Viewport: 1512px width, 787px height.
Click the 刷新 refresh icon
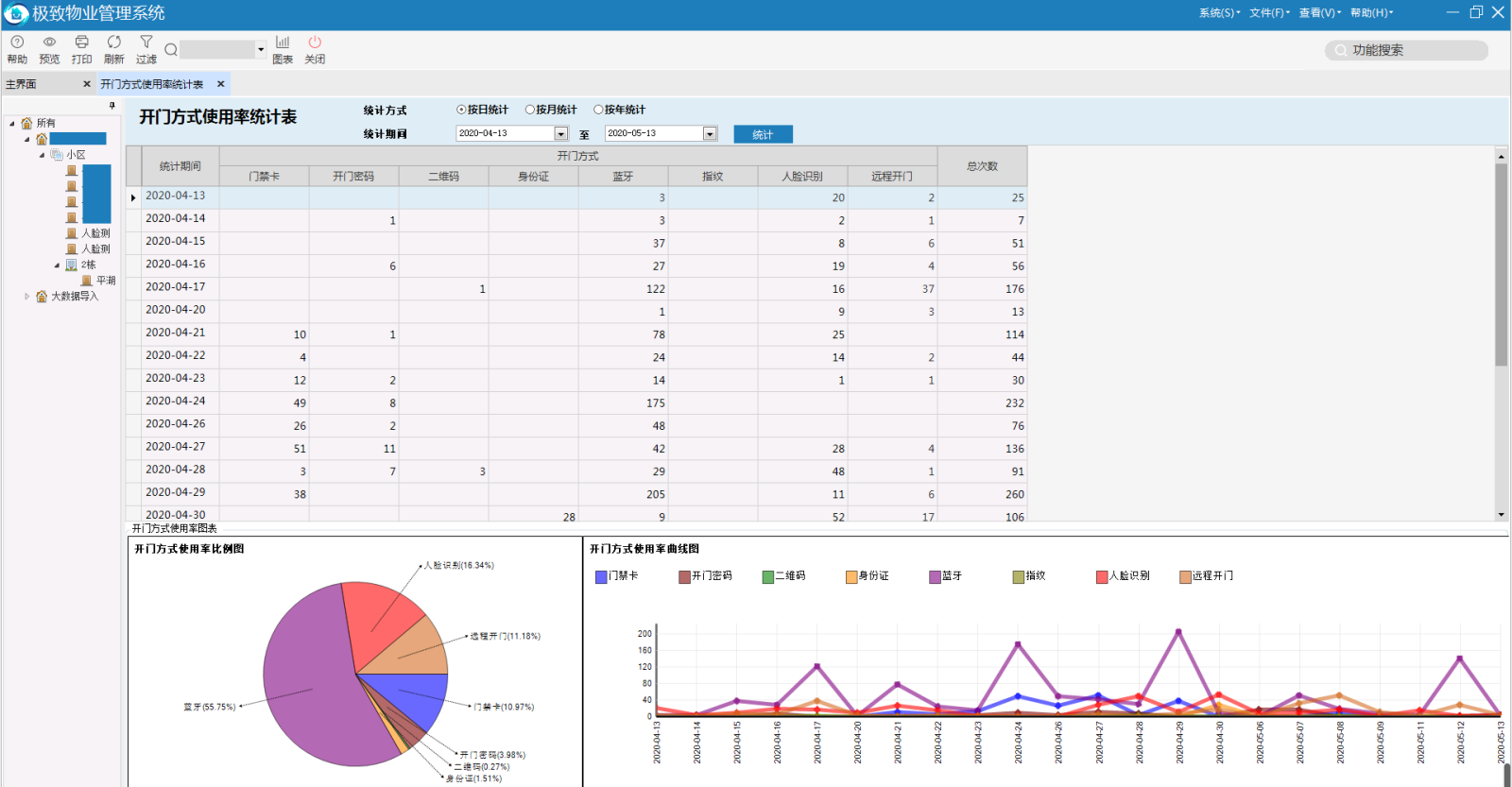(113, 43)
